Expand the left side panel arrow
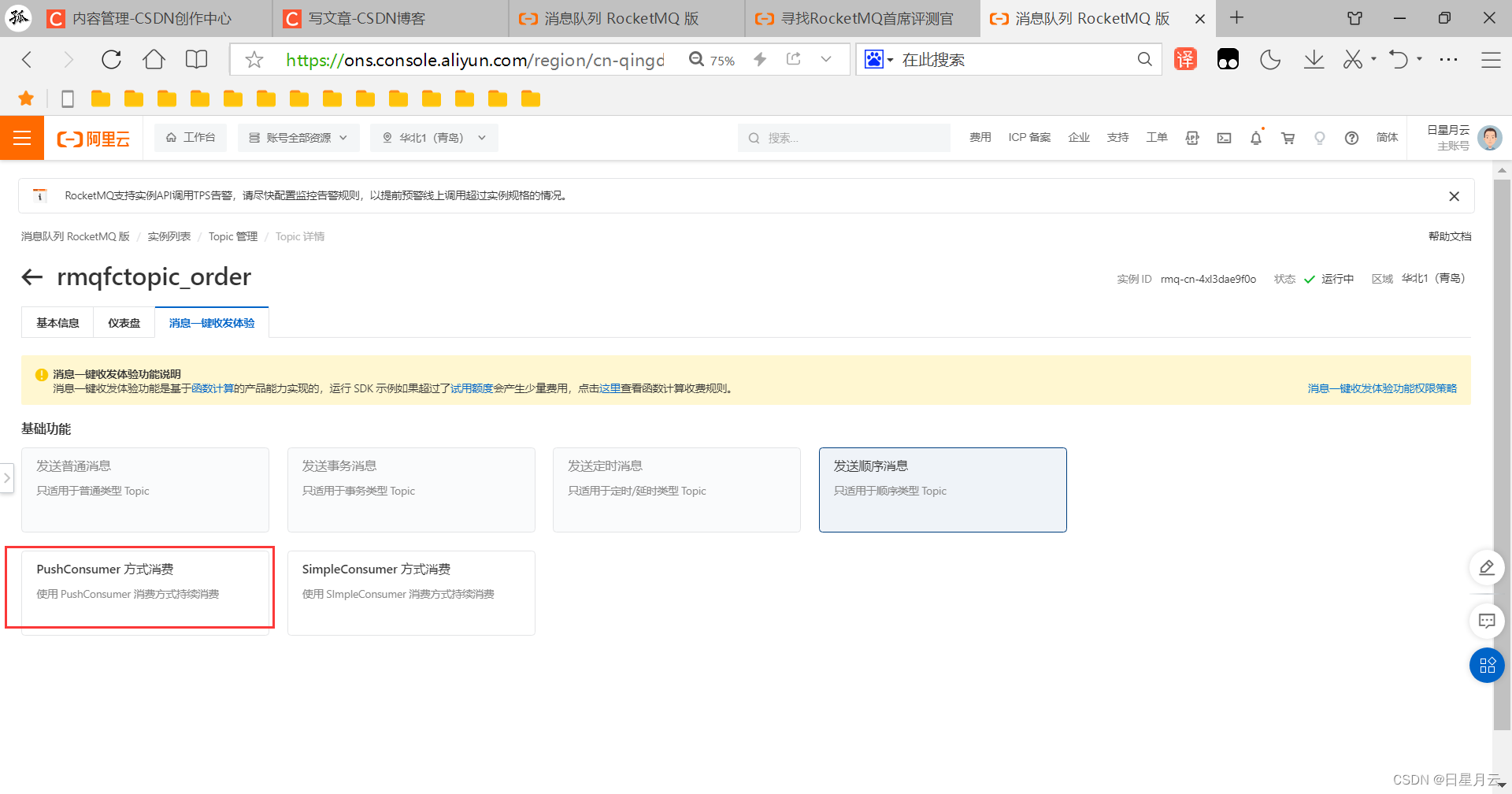The height and width of the screenshot is (794, 1512). (x=6, y=478)
